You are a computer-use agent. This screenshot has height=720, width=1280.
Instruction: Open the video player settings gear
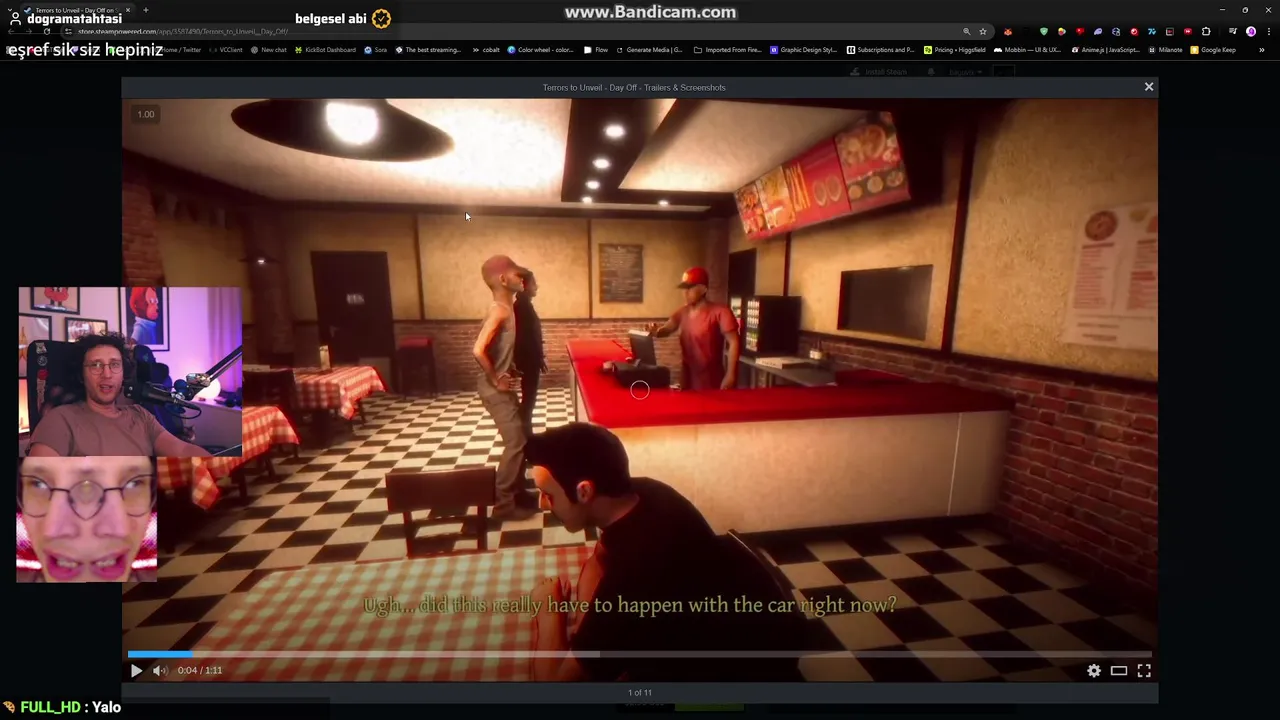pyautogui.click(x=1094, y=670)
